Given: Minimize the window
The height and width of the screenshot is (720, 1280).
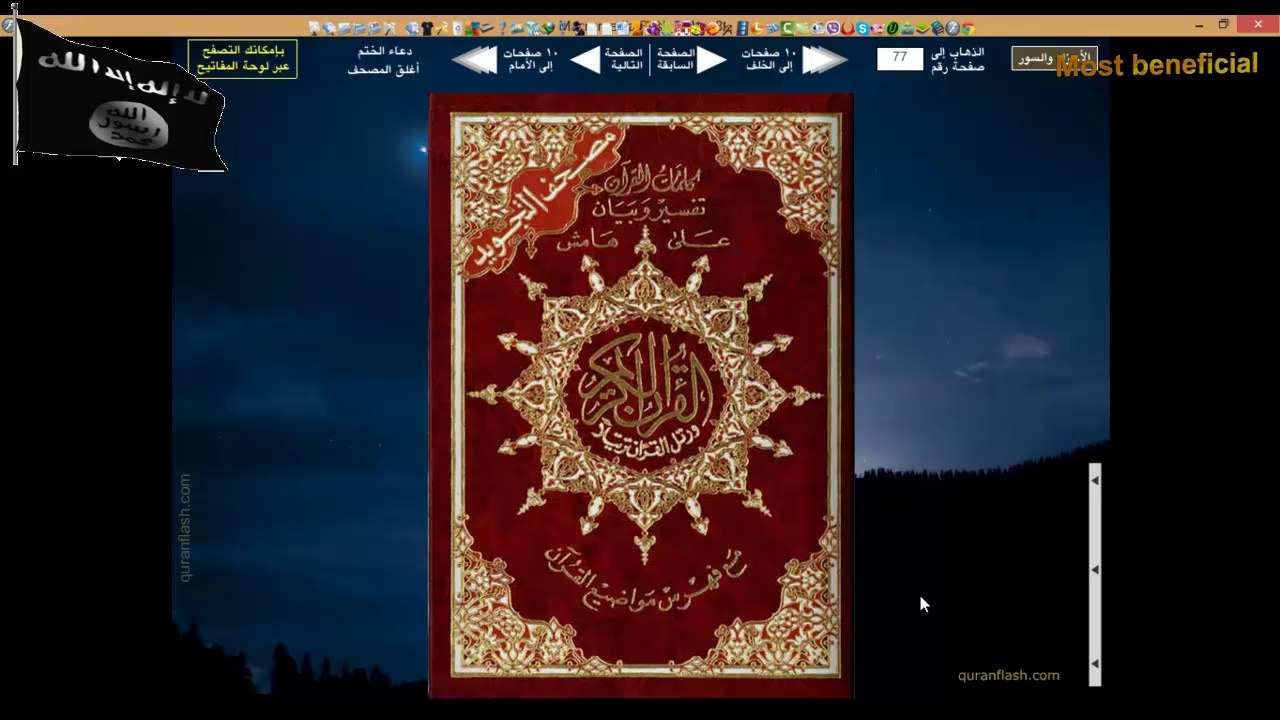Looking at the screenshot, I should 1199,24.
